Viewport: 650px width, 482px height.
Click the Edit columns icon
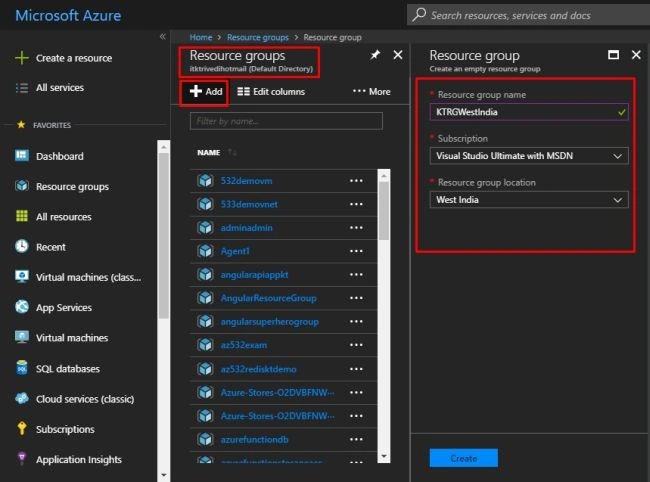(243, 92)
